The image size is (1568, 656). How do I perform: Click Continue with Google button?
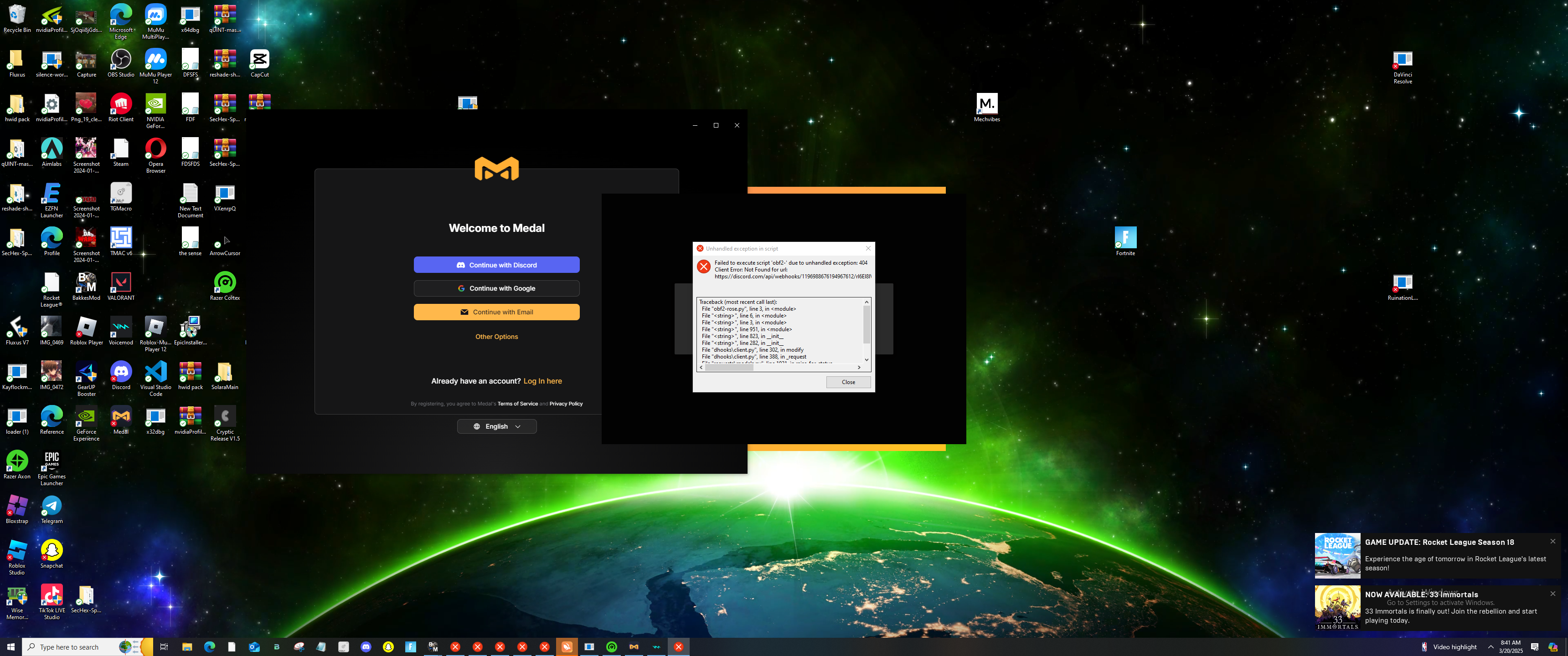coord(496,288)
